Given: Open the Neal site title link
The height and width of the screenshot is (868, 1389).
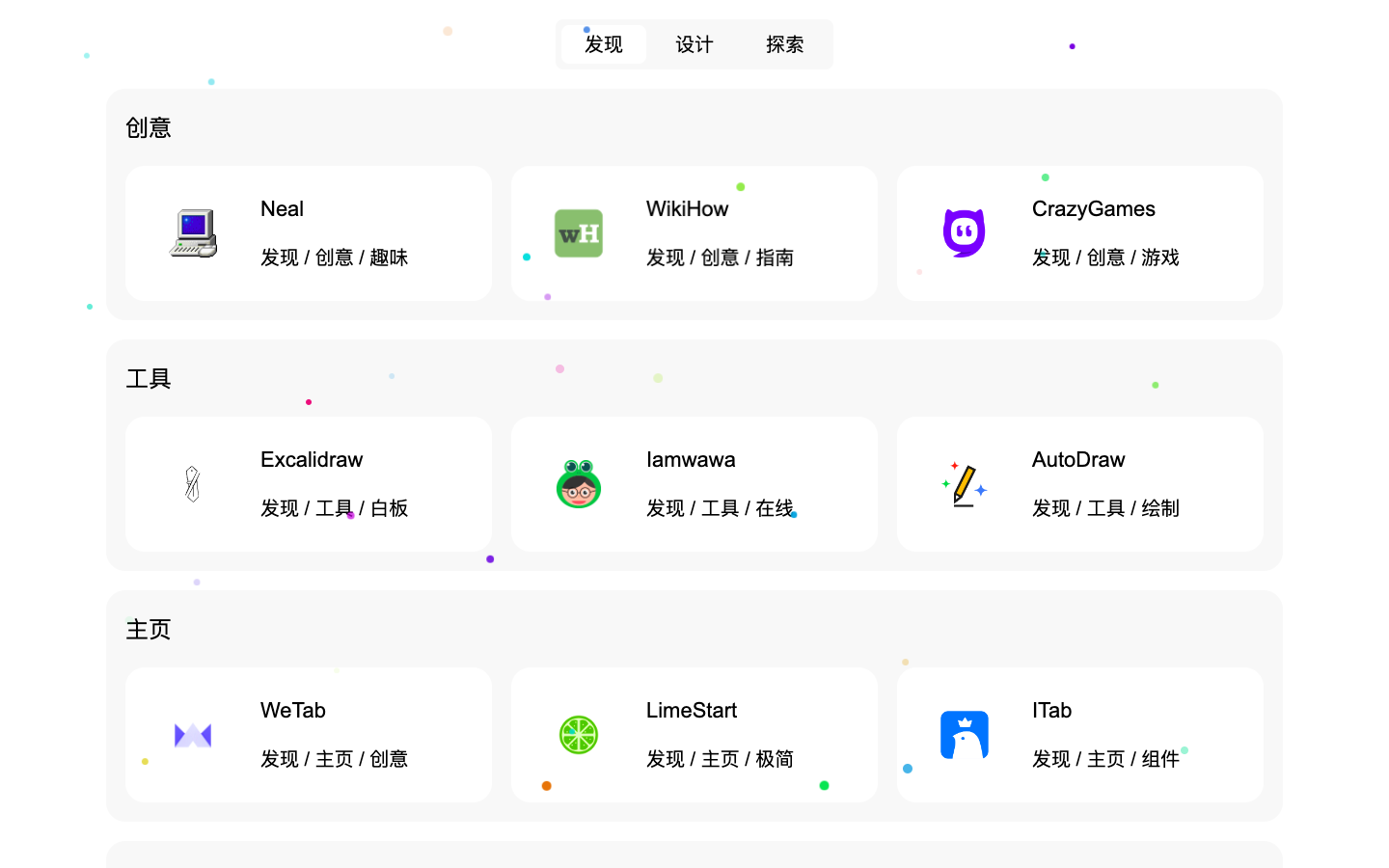Looking at the screenshot, I should click(x=282, y=209).
